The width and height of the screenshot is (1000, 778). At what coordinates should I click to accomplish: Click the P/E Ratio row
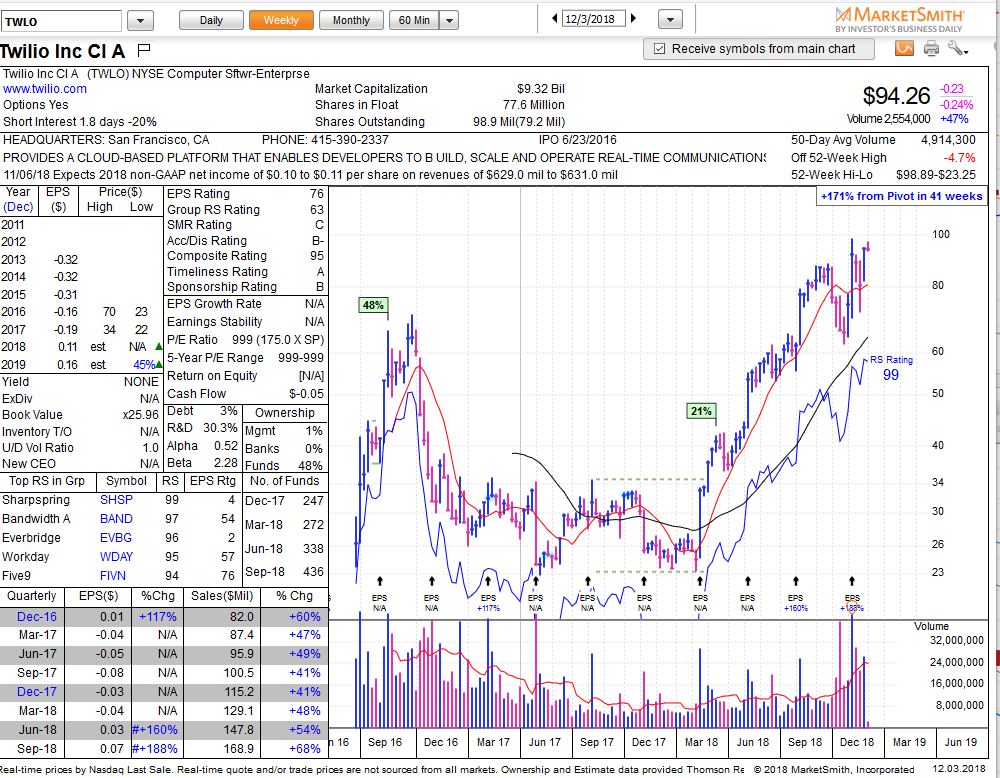coord(246,340)
